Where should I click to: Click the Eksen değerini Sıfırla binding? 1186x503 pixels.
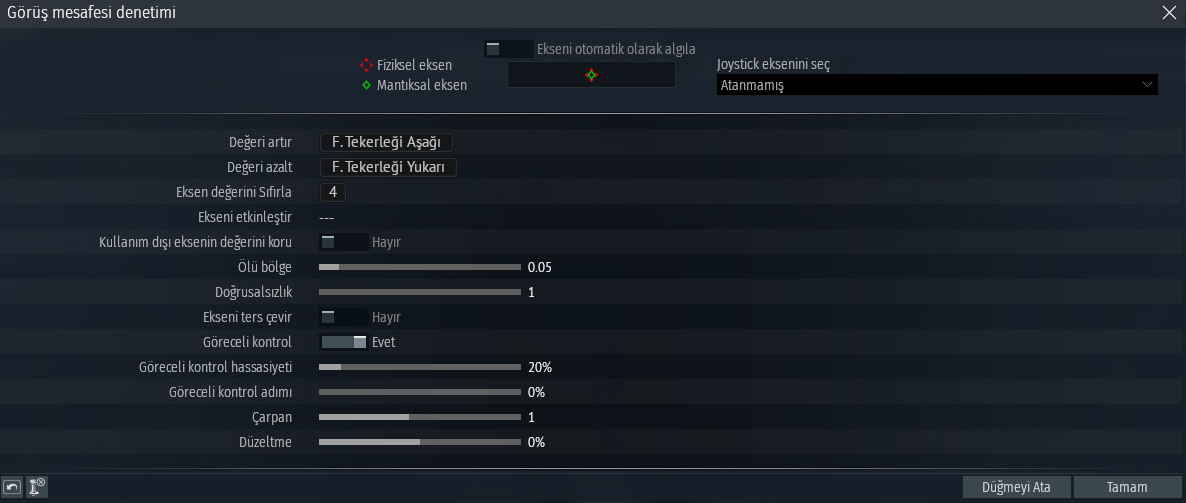click(332, 192)
